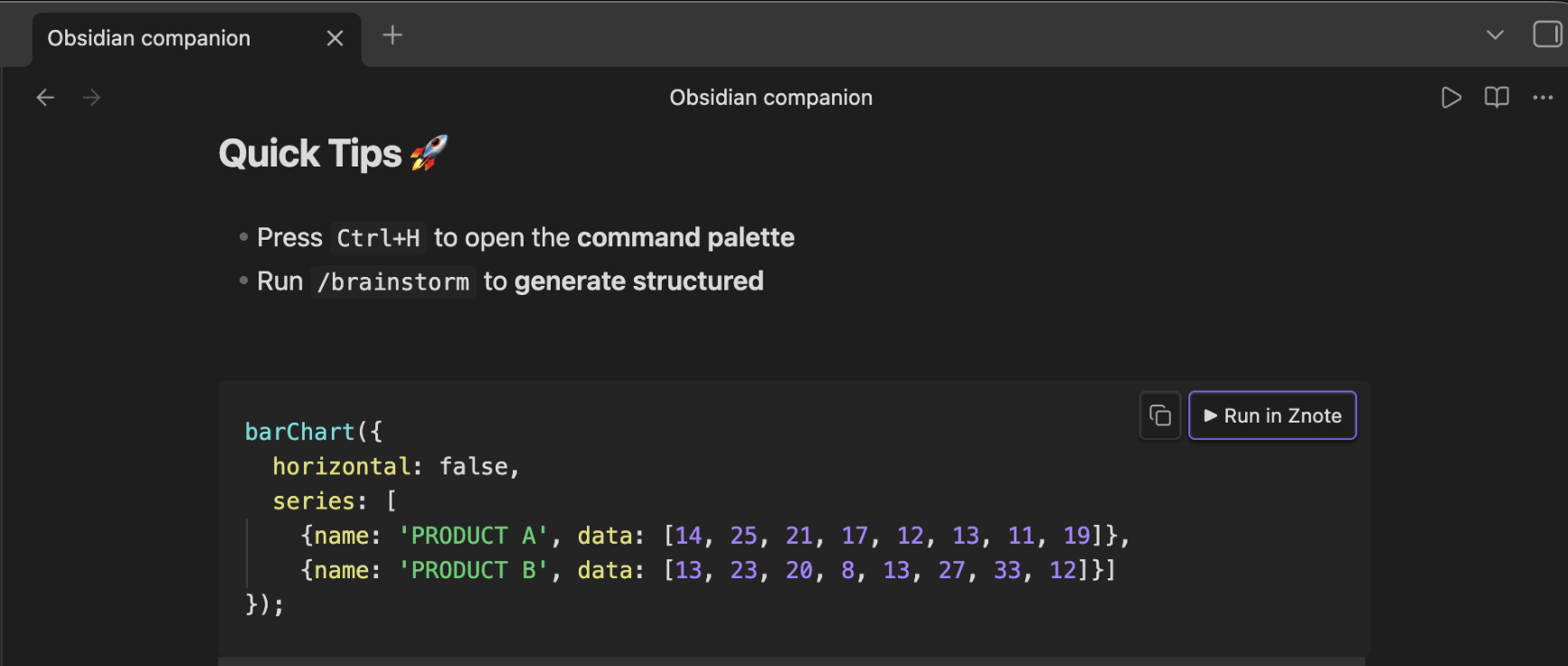Close the Obsidian companion tab

pyautogui.click(x=335, y=38)
